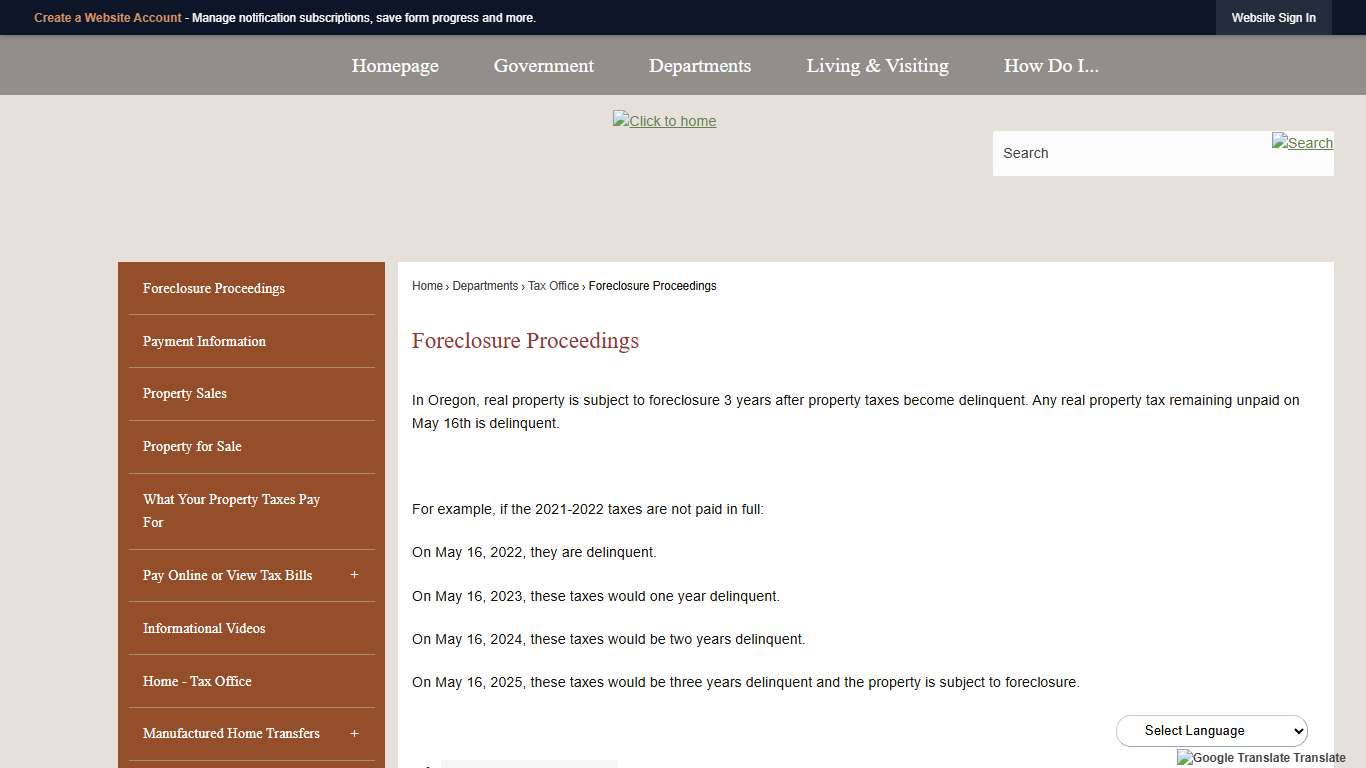The width and height of the screenshot is (1366, 768).
Task: Go to Tax Office via breadcrumb
Action: tap(553, 286)
